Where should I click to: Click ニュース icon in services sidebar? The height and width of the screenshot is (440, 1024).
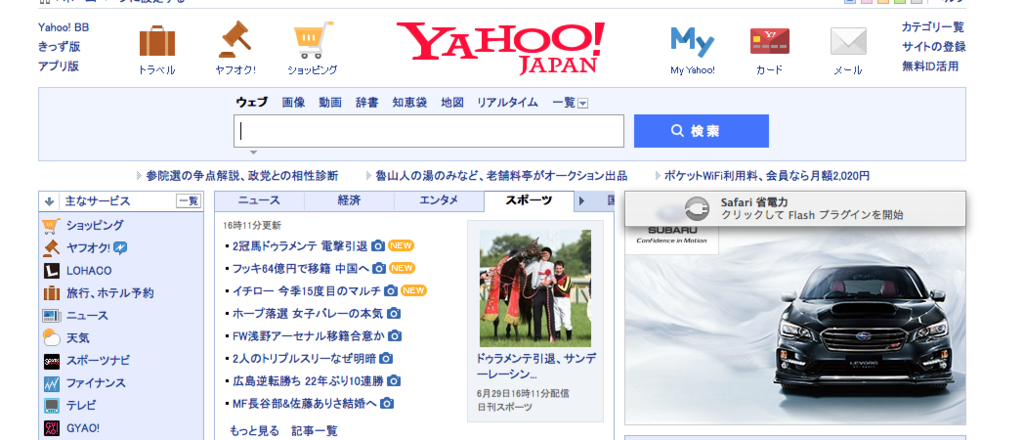(52, 315)
